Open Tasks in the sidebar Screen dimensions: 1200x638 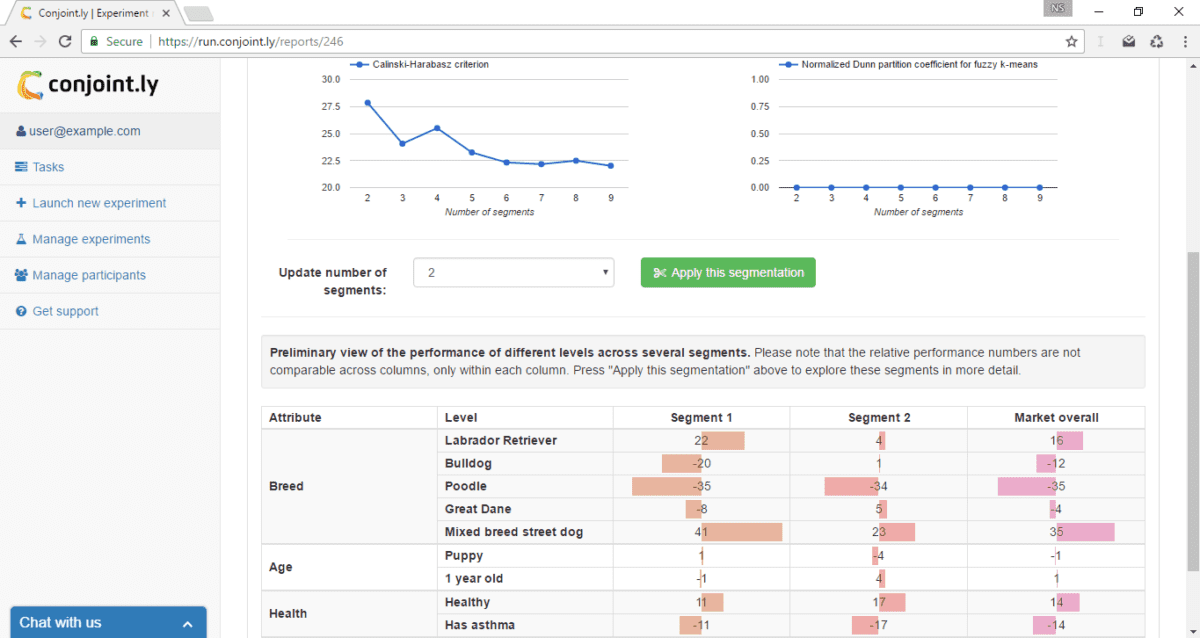pyautogui.click(x=47, y=167)
